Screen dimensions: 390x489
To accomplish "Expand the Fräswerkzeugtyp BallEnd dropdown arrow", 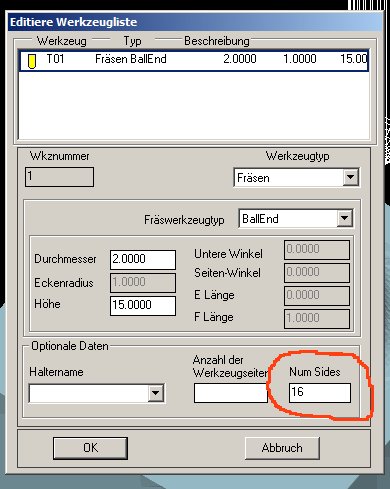I will (345, 219).
